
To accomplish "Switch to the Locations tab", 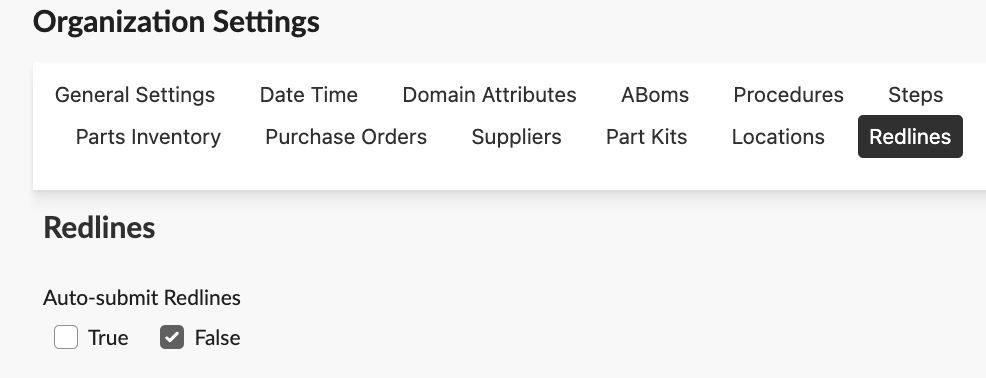I will [778, 136].
